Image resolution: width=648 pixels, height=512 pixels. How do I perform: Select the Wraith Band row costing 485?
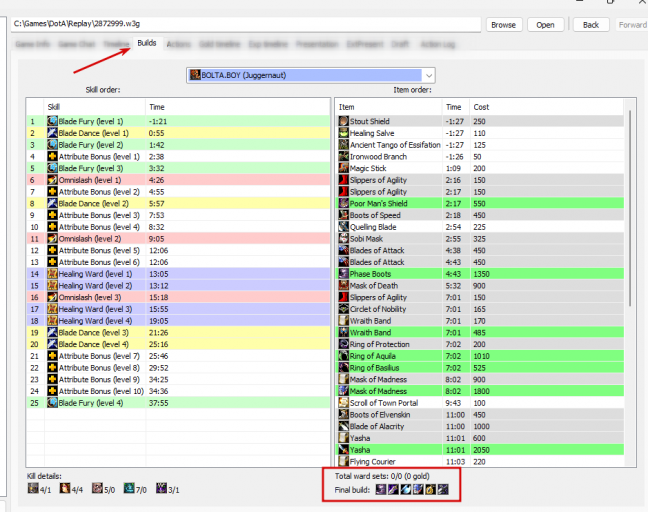click(x=480, y=333)
